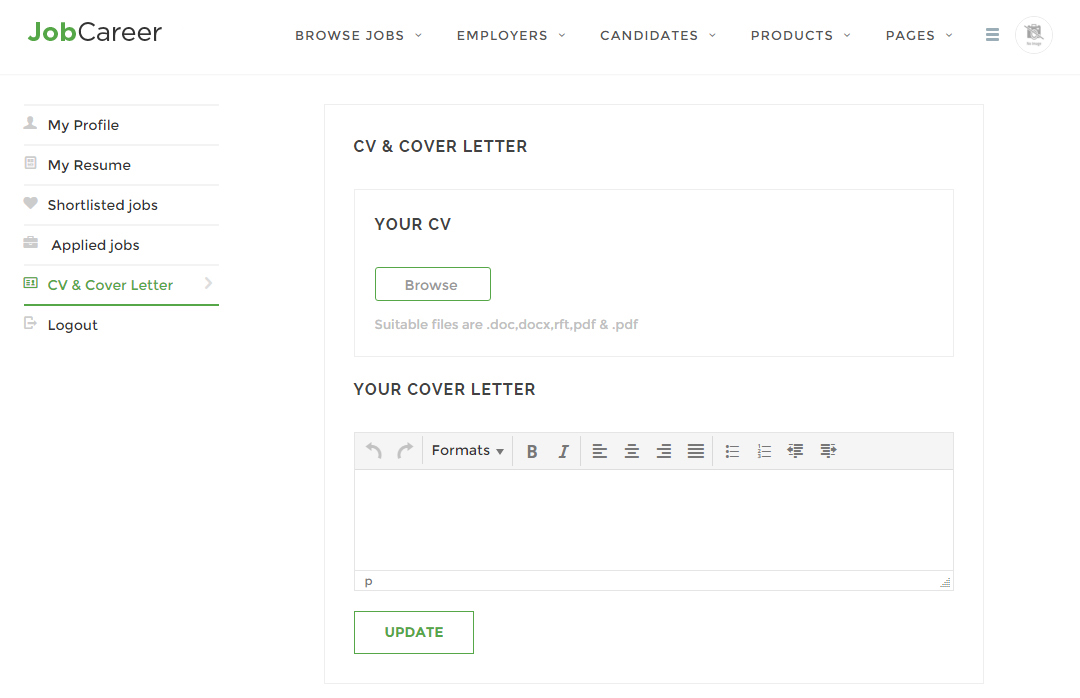Click the redo icon in editor toolbar
The image size is (1080, 698).
405,451
